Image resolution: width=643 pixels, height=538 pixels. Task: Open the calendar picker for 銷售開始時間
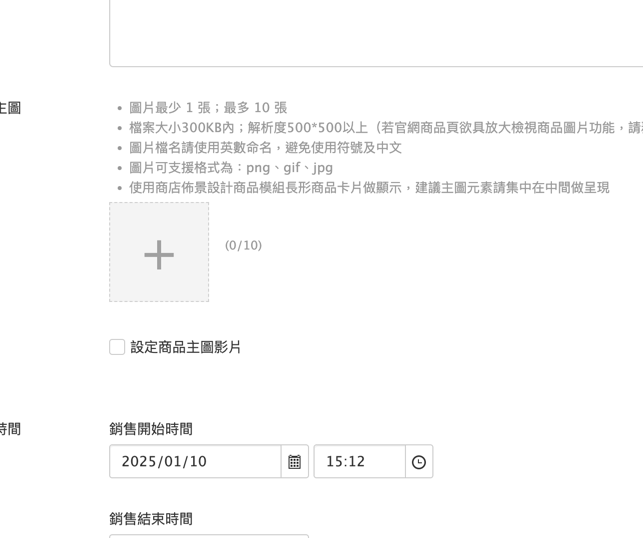click(x=295, y=462)
